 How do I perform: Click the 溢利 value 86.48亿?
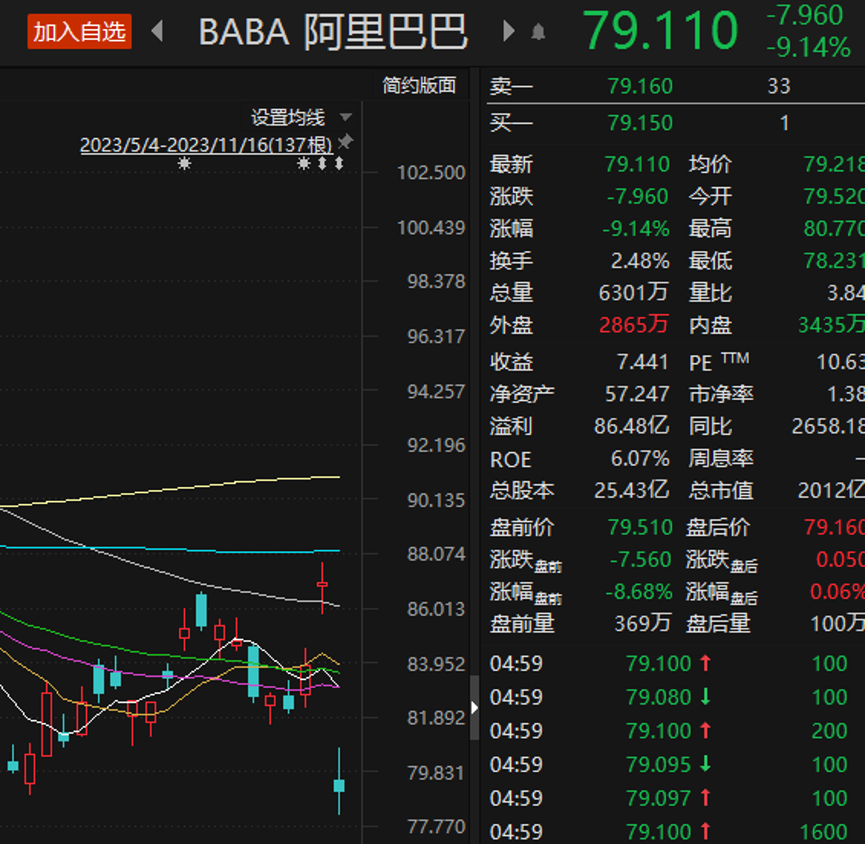pos(632,426)
